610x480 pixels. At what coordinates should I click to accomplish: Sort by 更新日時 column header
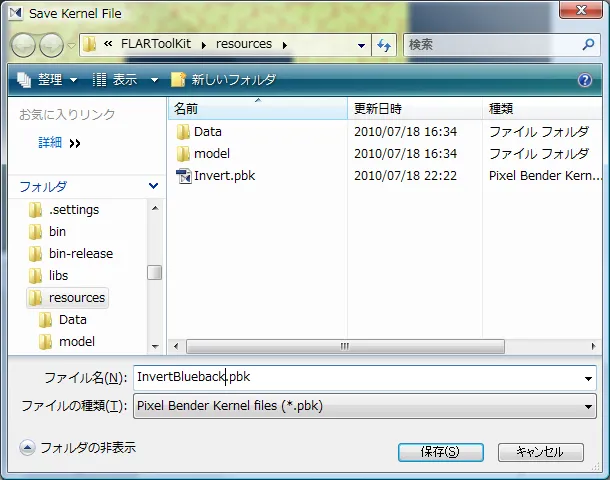point(415,108)
